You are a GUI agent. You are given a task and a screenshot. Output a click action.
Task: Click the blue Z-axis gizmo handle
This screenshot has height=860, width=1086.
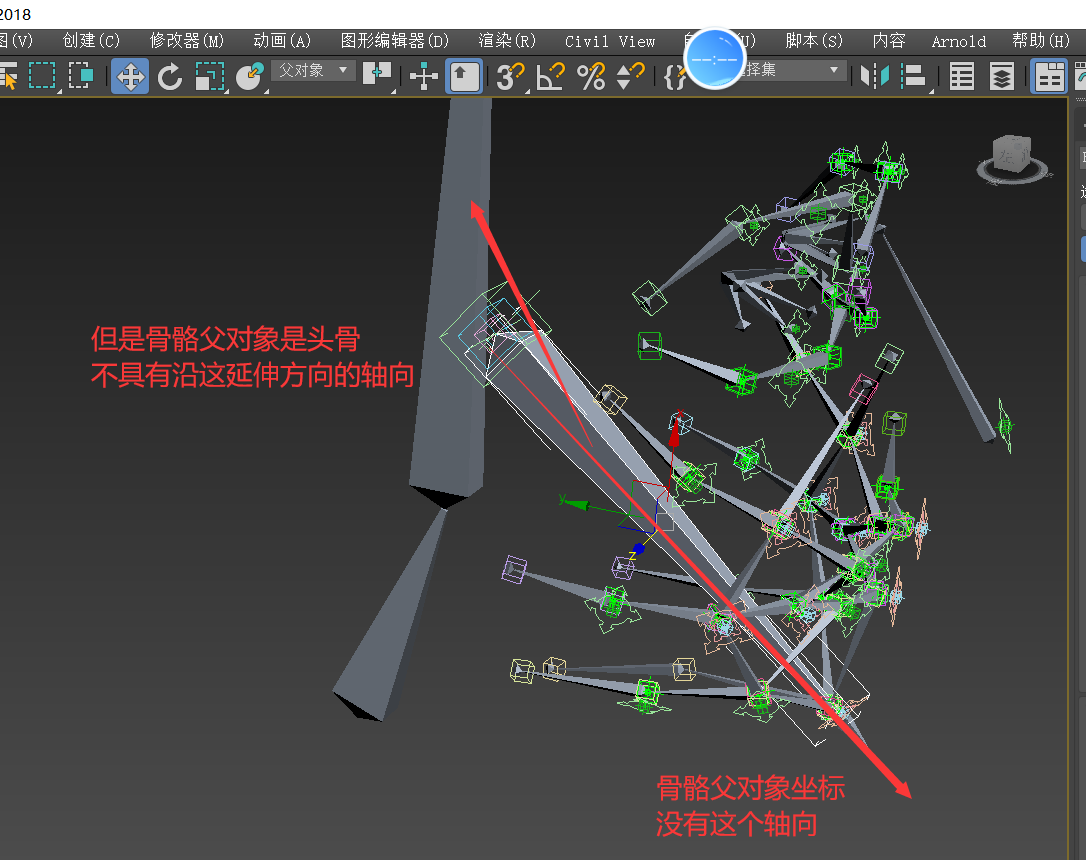(x=639, y=549)
